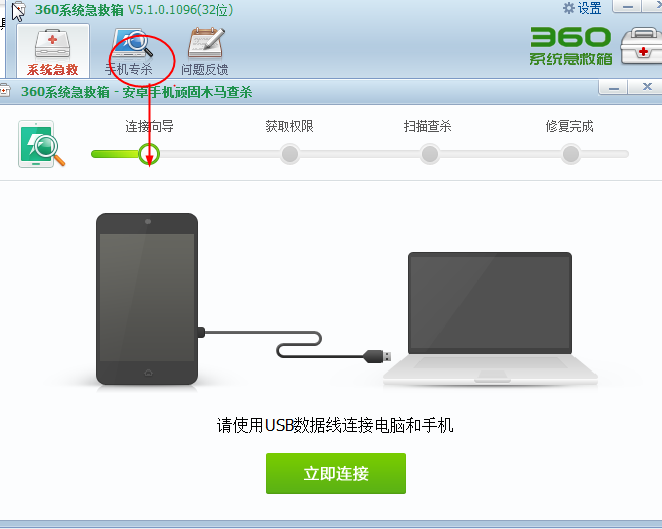662x529 pixels.
Task: Select the 获取权限 step circle
Action: [290, 154]
